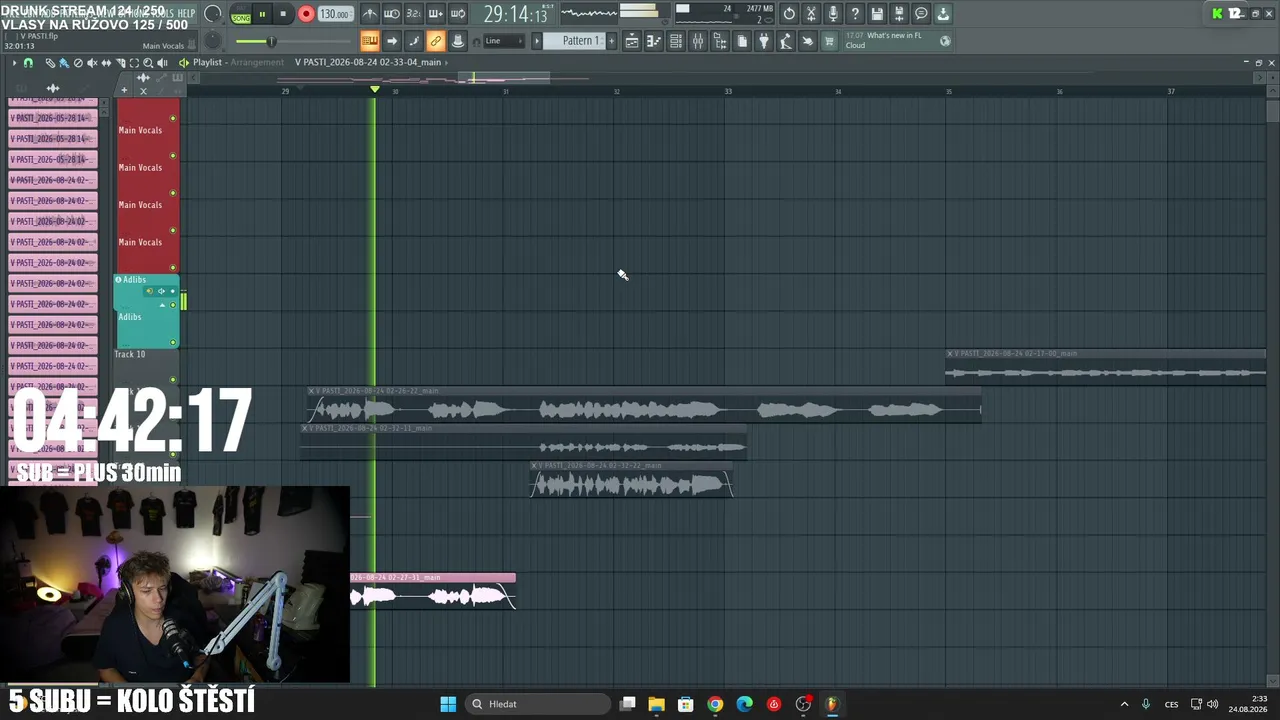
Task: Click the Windows Start button
Action: coord(448,704)
